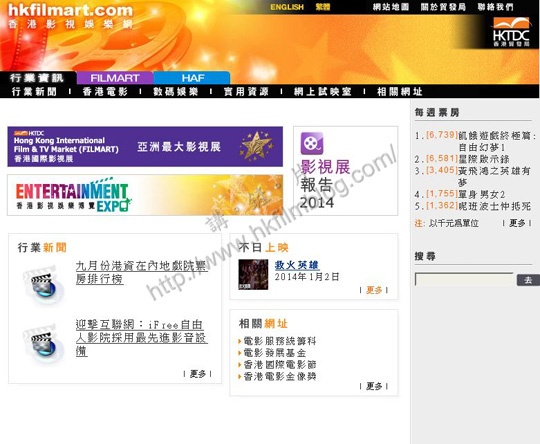Switch language to 繁體

point(323,7)
